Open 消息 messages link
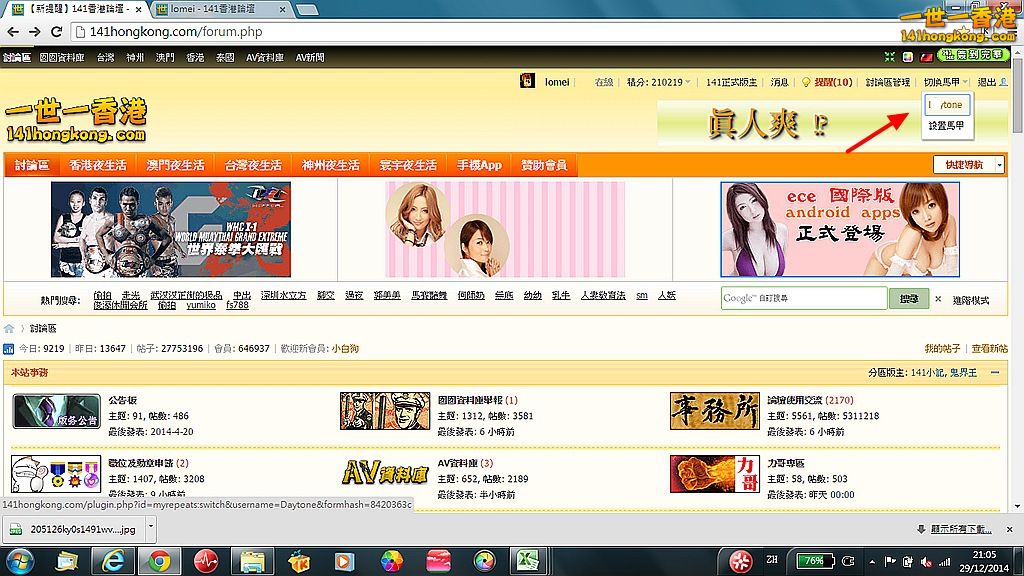 coord(779,82)
